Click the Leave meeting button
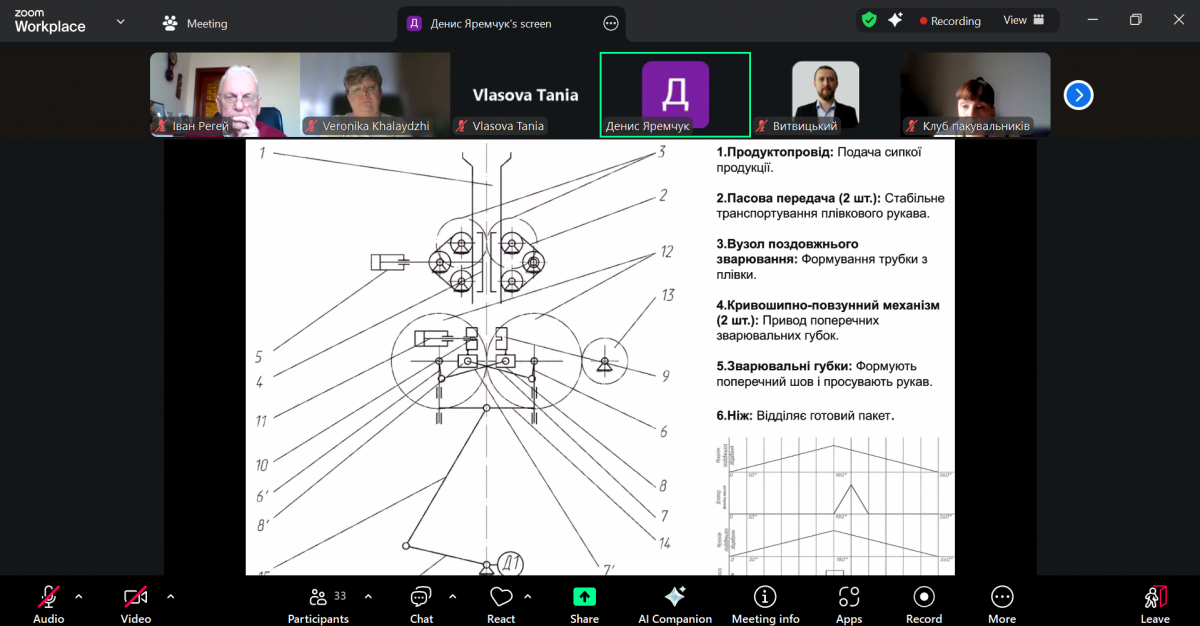1200x626 pixels. [x=1155, y=604]
